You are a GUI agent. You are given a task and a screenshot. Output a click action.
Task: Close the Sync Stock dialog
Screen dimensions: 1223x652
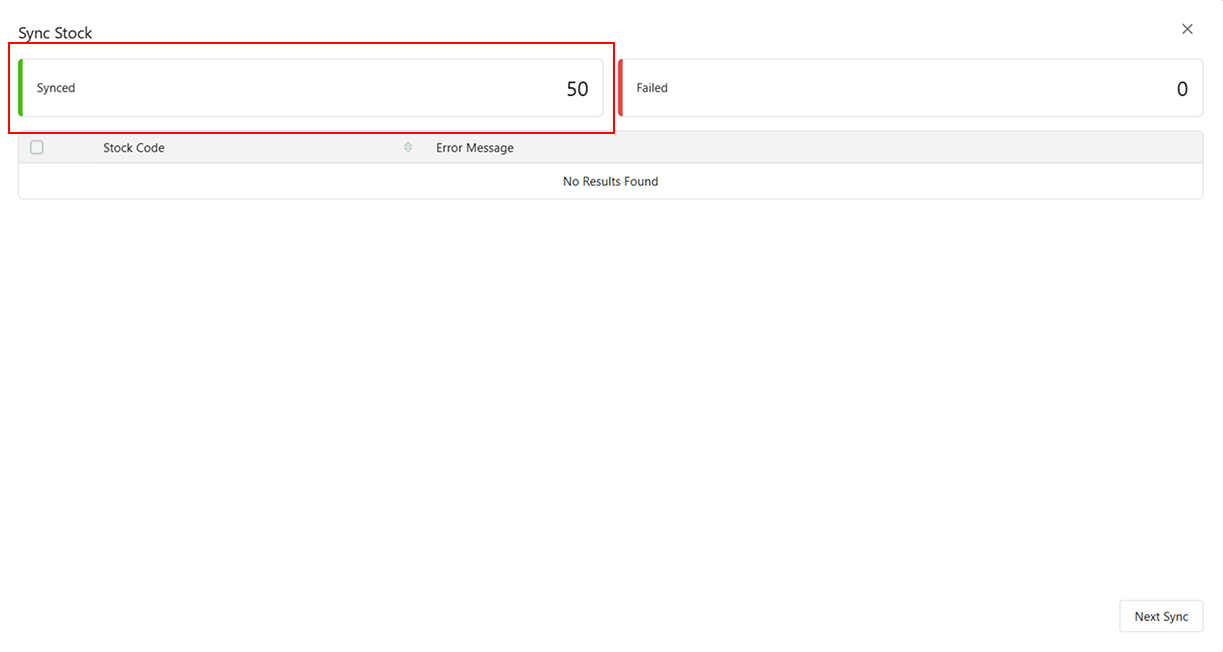[x=1187, y=29]
